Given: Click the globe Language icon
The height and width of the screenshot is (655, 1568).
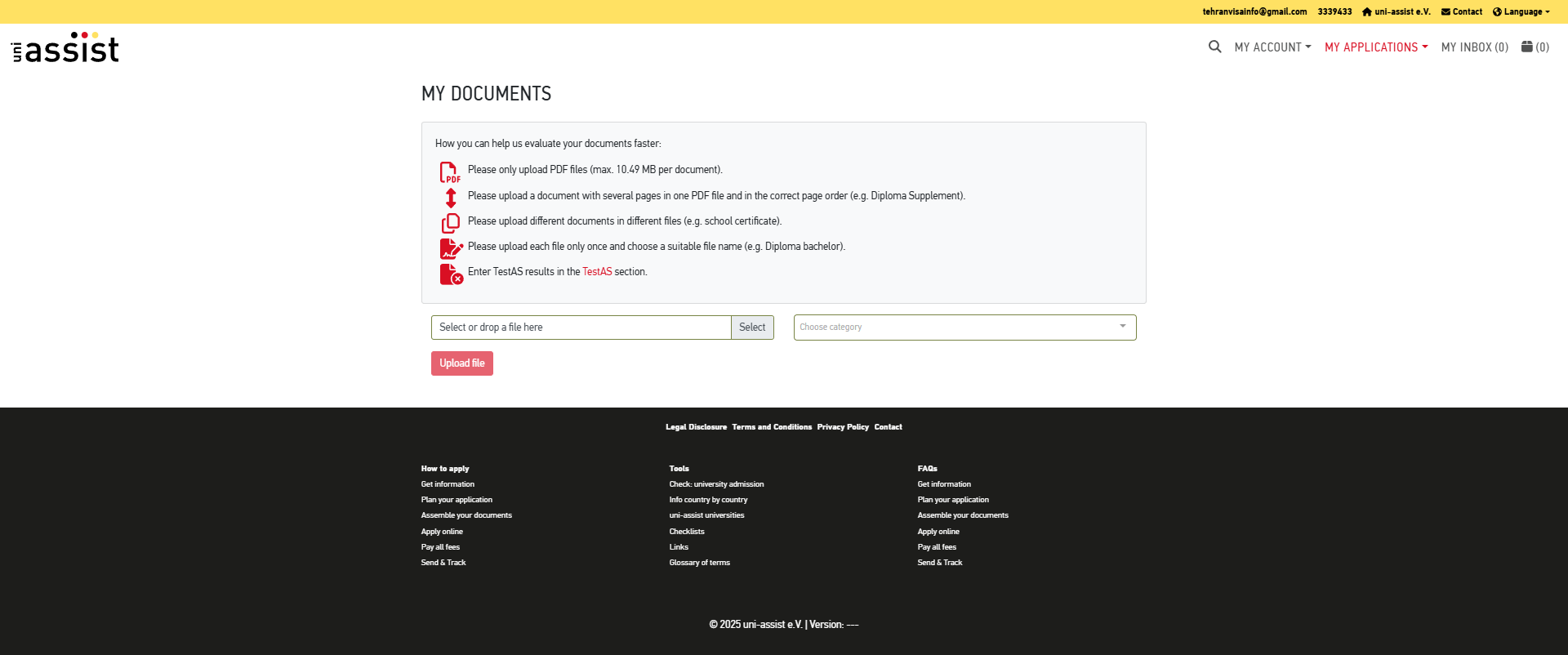Looking at the screenshot, I should (1497, 12).
